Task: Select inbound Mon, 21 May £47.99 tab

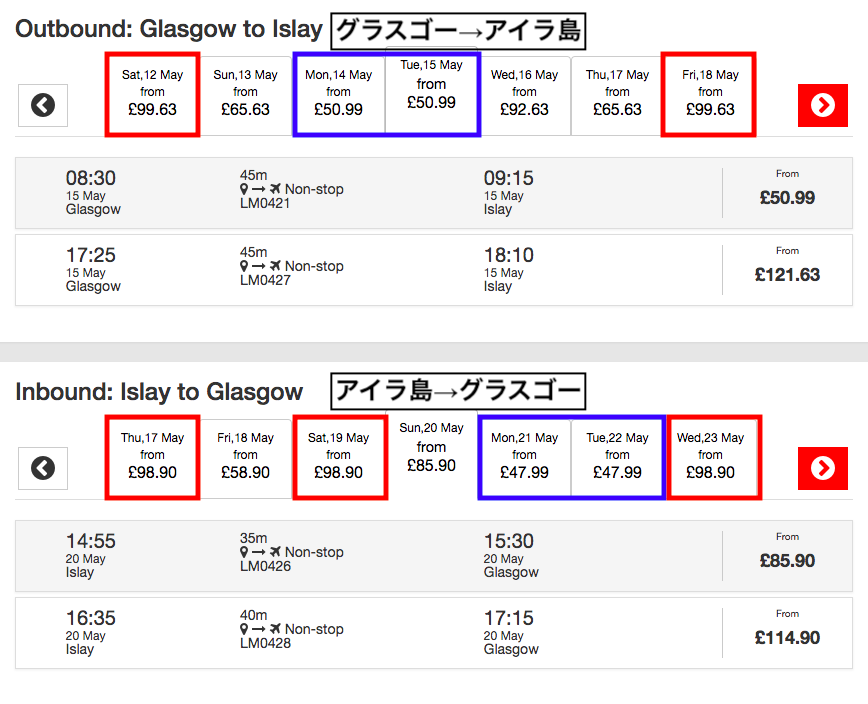Action: click(524, 456)
